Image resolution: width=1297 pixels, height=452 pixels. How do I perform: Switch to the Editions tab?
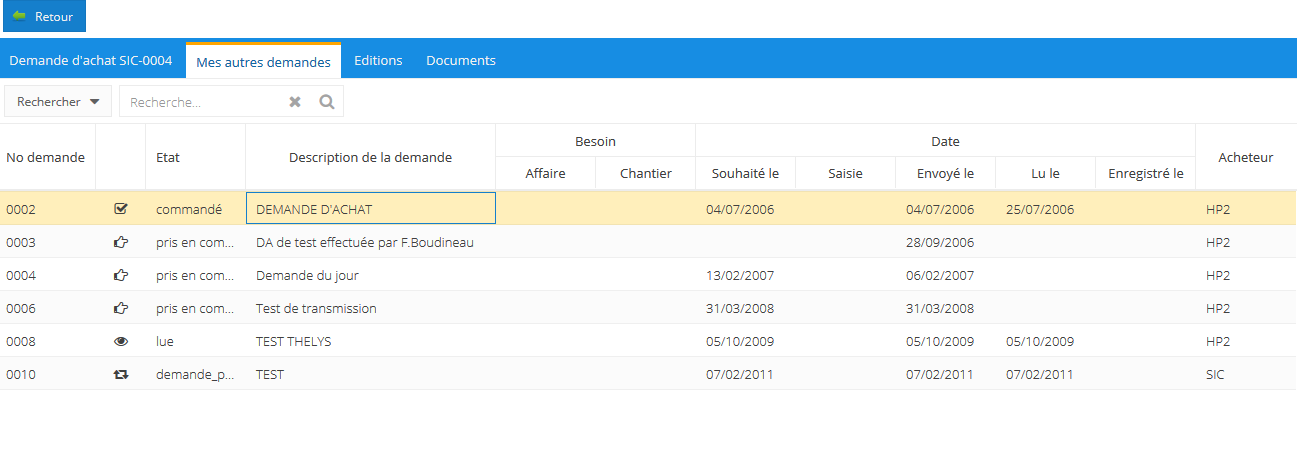[378, 60]
